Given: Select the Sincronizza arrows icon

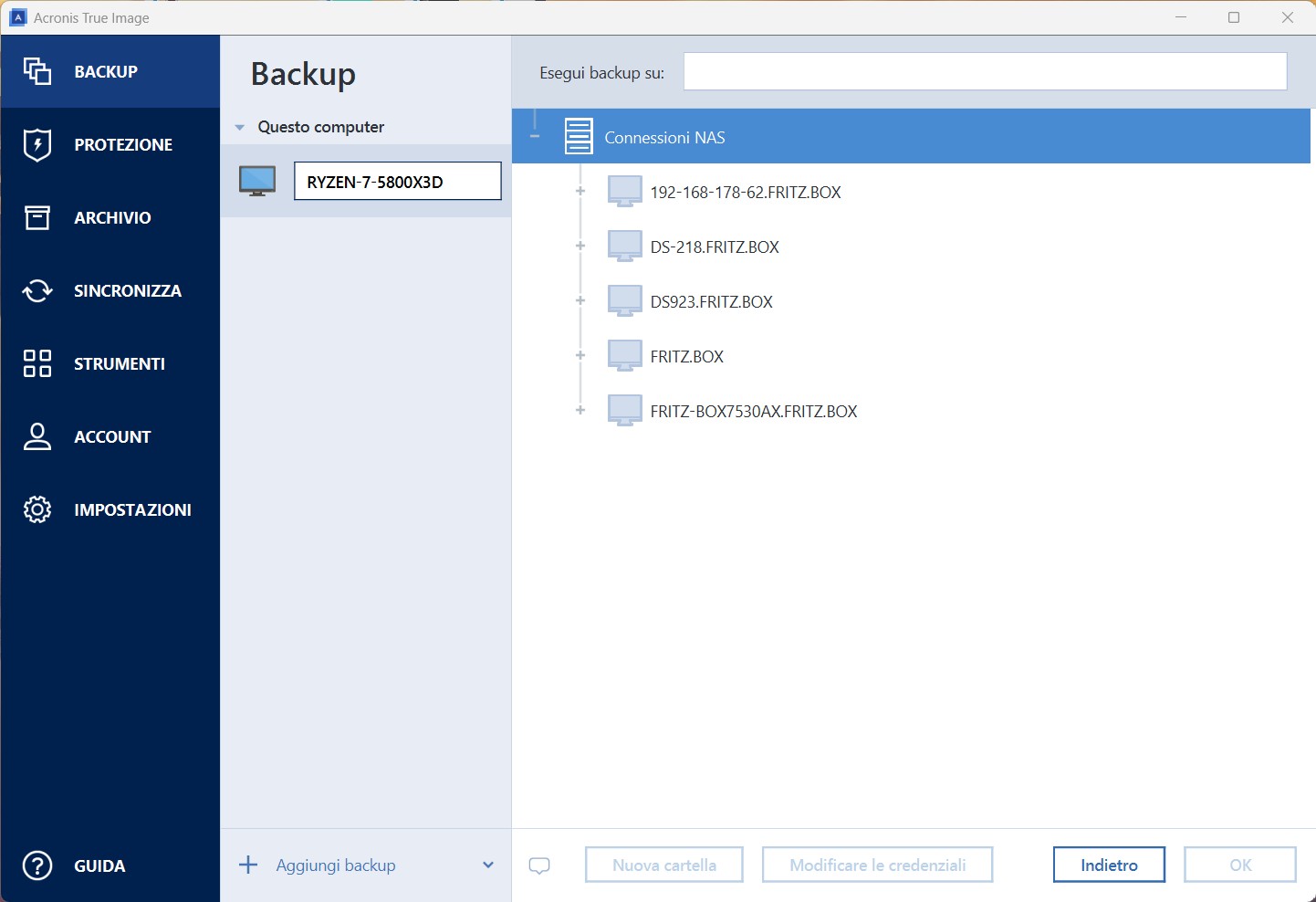Looking at the screenshot, I should [x=37, y=290].
